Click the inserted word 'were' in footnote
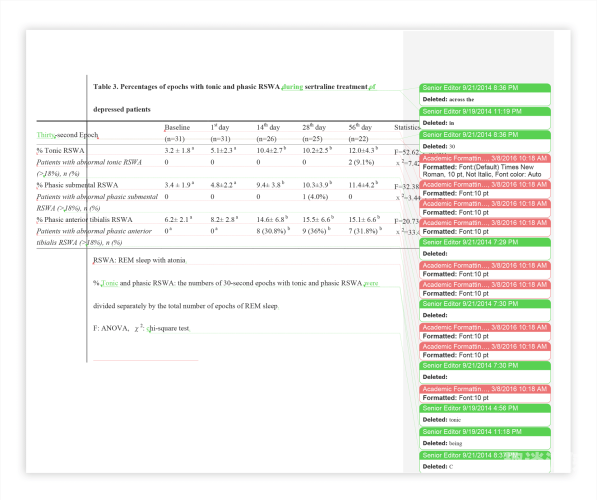Viewport: 597px width, 500px height. pos(371,283)
